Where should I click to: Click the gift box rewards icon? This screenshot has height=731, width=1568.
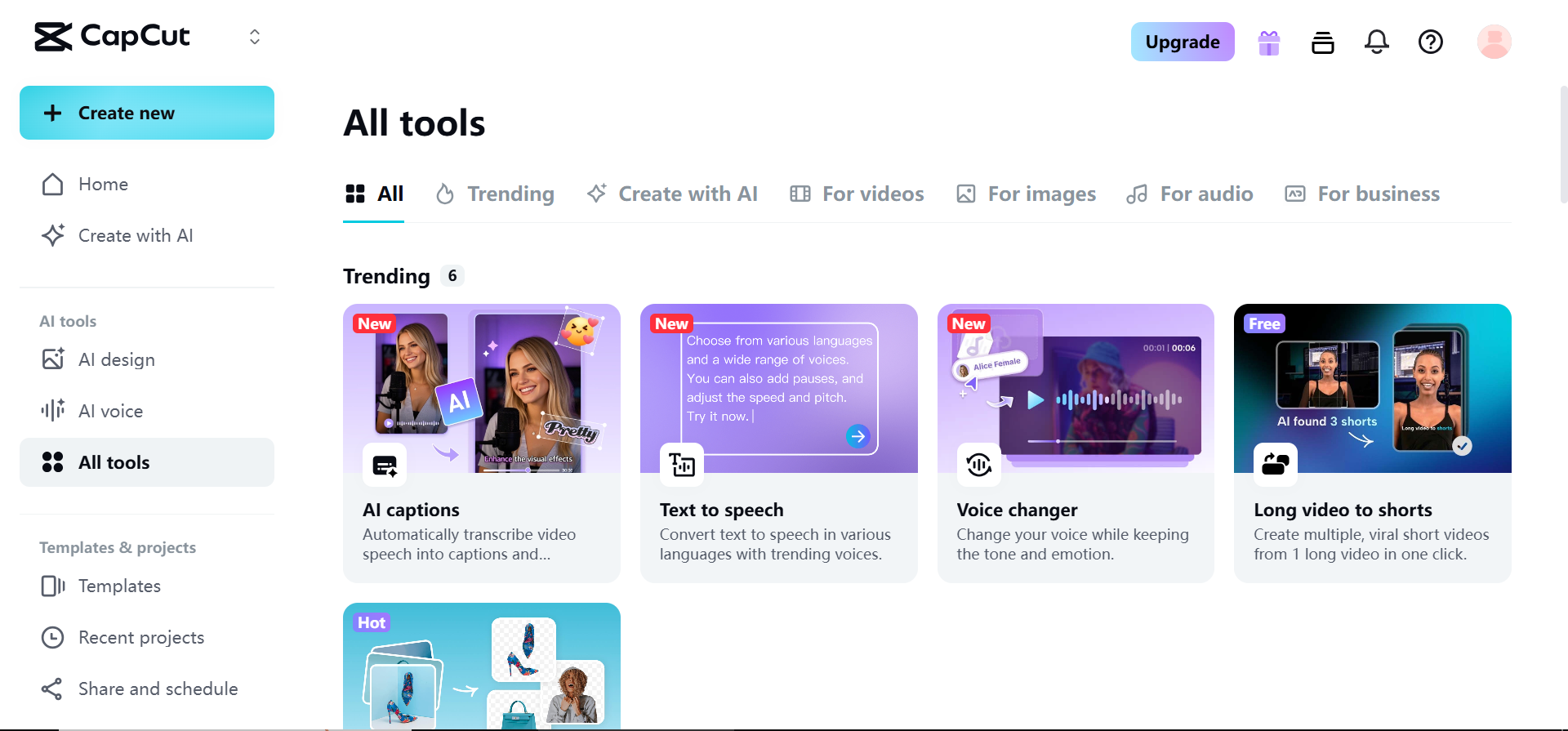[x=1268, y=42]
